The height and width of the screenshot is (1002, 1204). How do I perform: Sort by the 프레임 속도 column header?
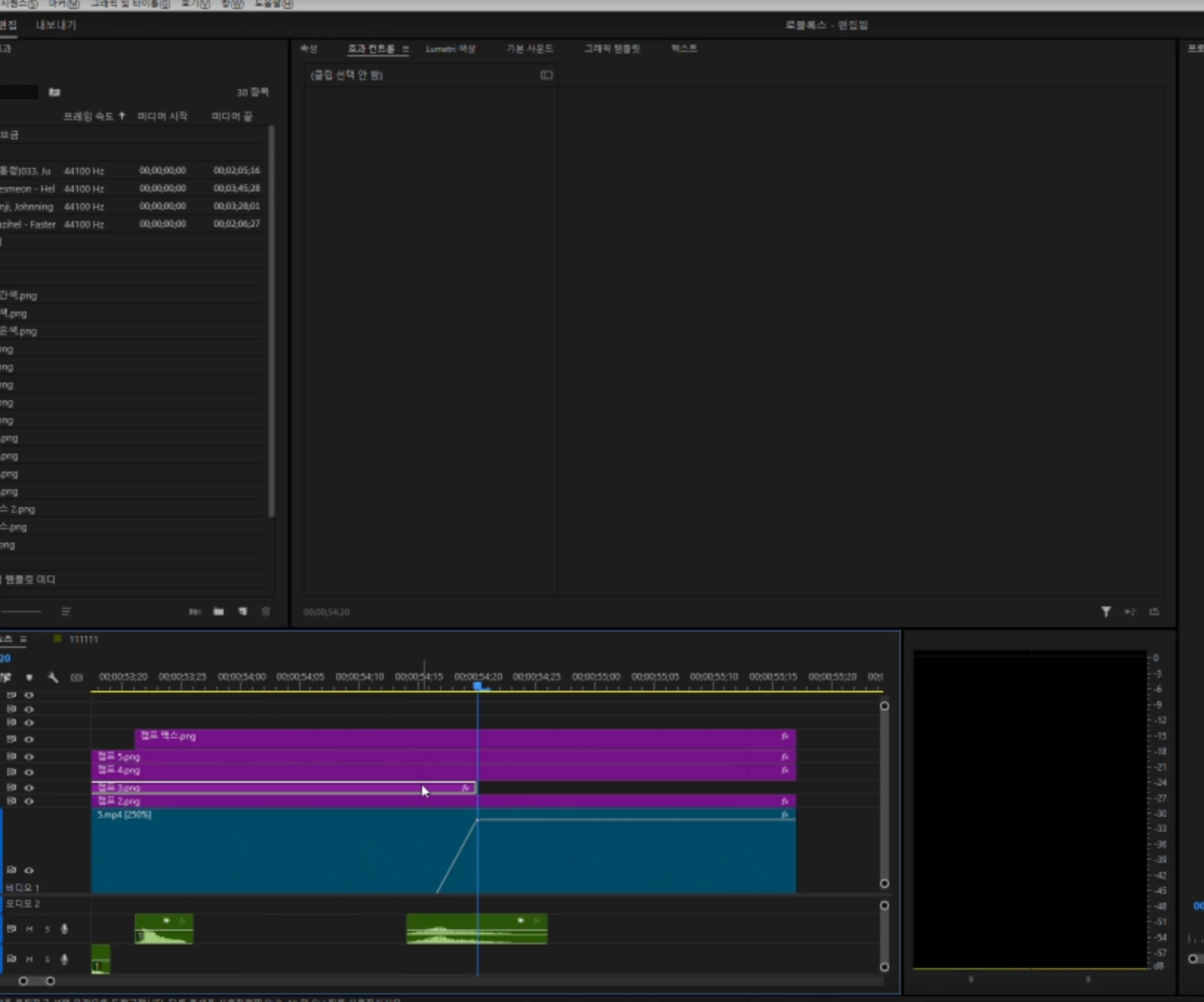tap(88, 116)
